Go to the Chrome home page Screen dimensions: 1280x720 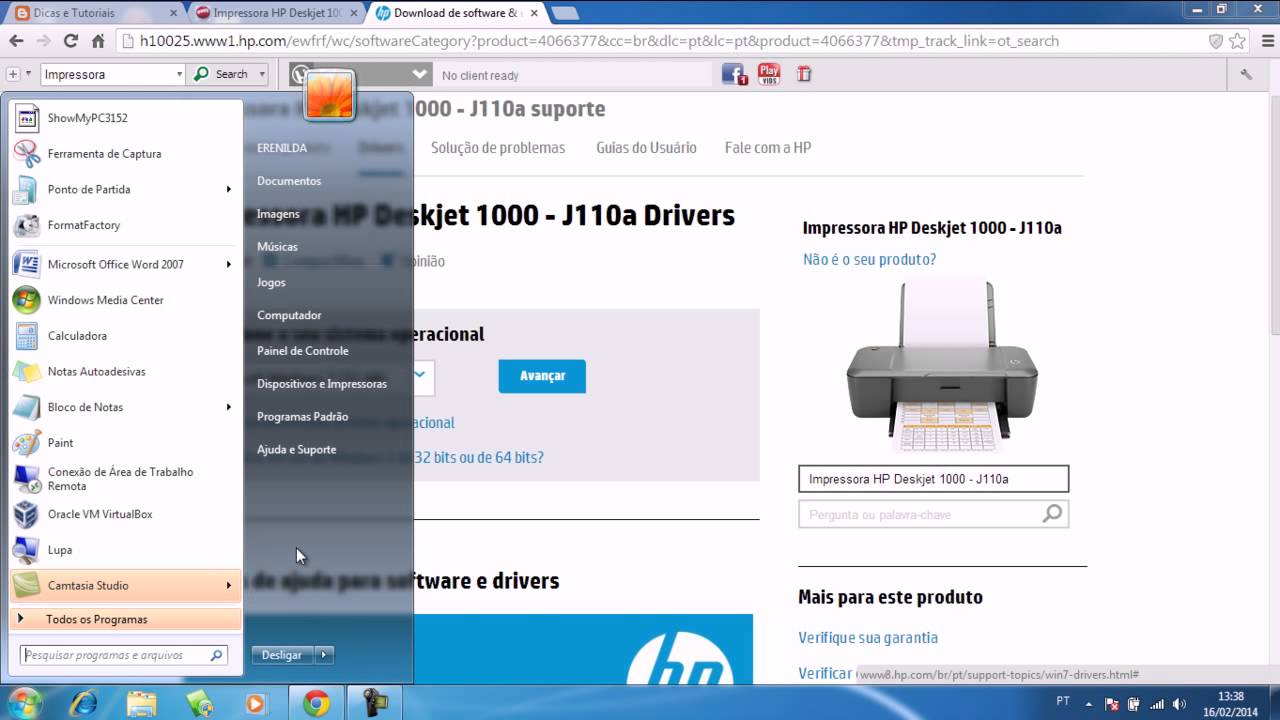click(x=98, y=41)
